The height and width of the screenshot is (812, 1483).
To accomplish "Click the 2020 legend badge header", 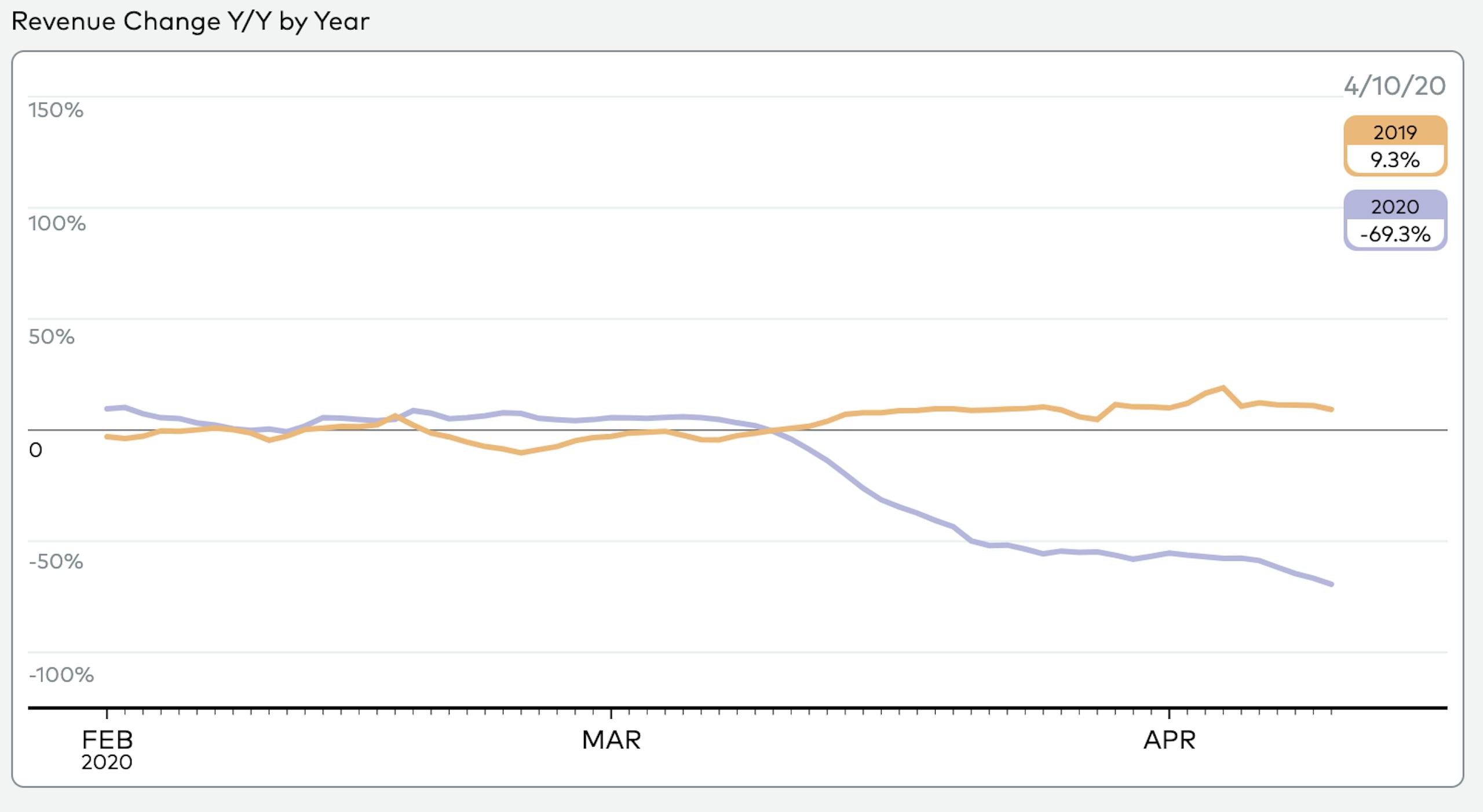I will coord(1395,206).
